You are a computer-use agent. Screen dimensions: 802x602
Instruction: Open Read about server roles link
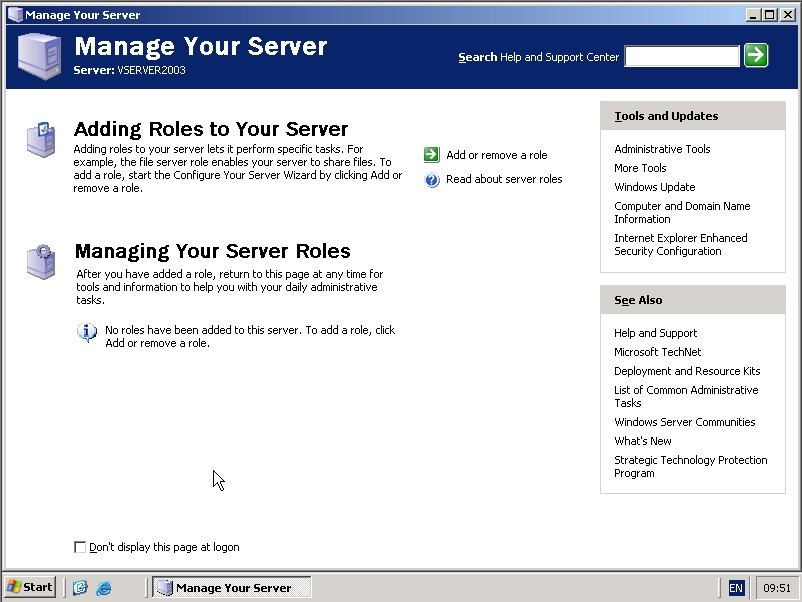coord(504,180)
